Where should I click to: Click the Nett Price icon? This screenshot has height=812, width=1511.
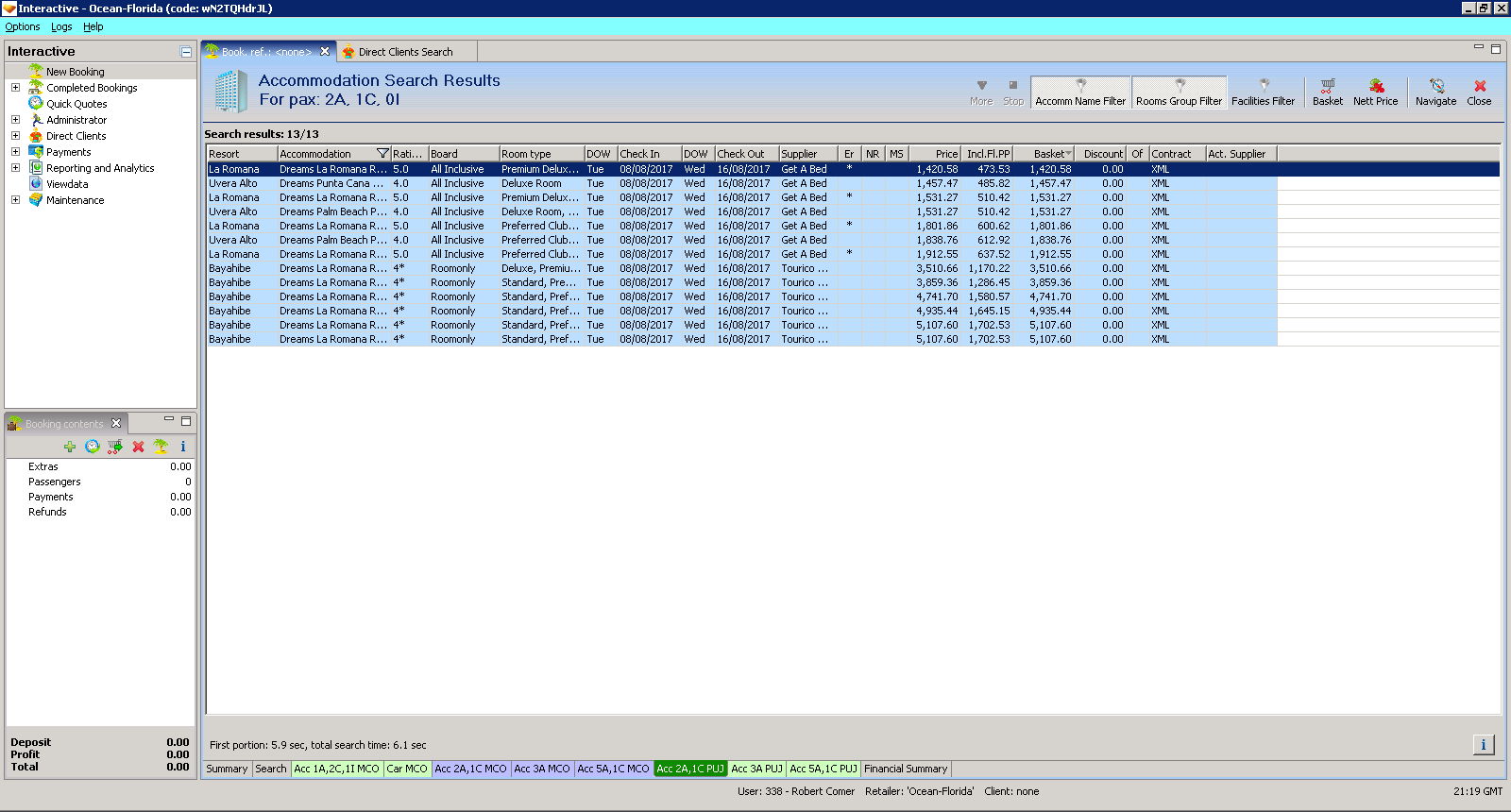click(1375, 92)
